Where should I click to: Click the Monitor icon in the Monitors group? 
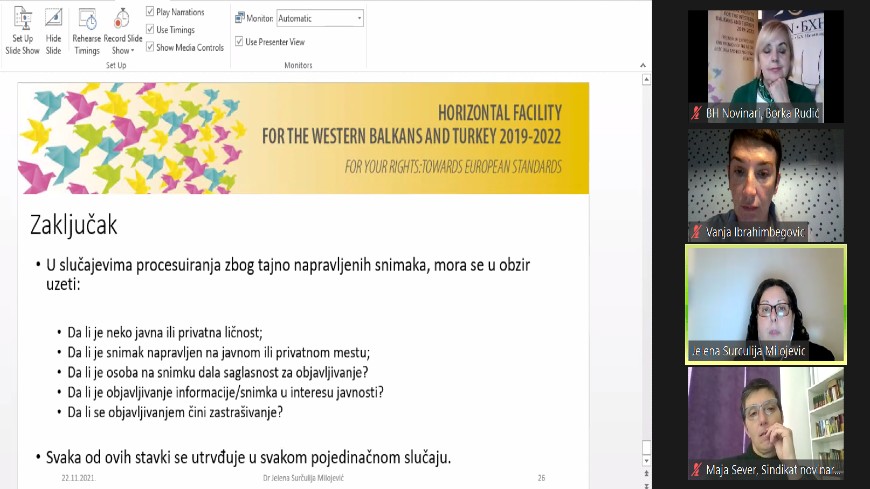(239, 18)
